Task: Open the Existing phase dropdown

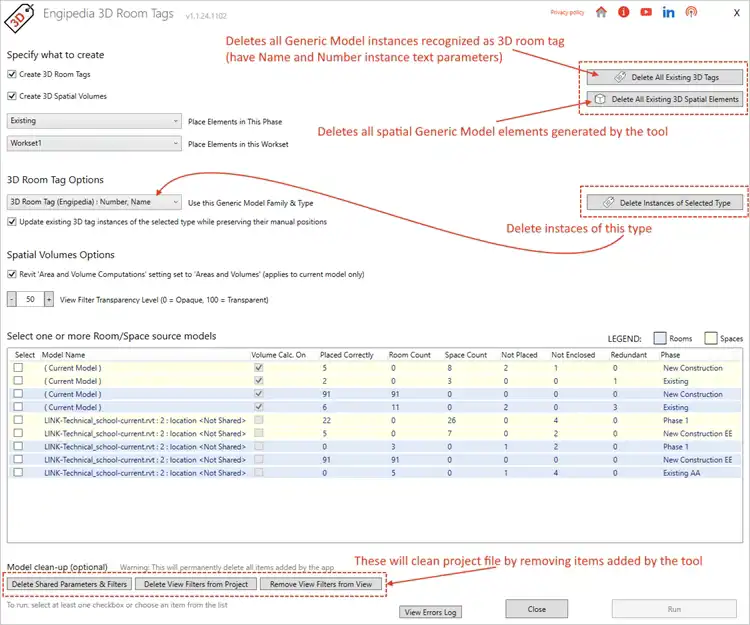Action: pos(93,121)
